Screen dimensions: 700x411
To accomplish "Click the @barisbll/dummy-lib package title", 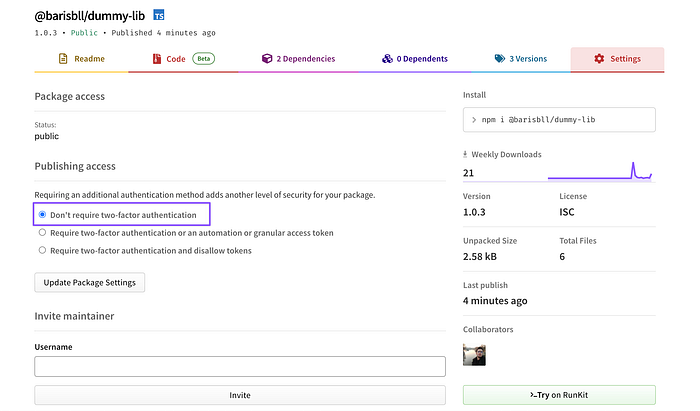I will 90,16.
